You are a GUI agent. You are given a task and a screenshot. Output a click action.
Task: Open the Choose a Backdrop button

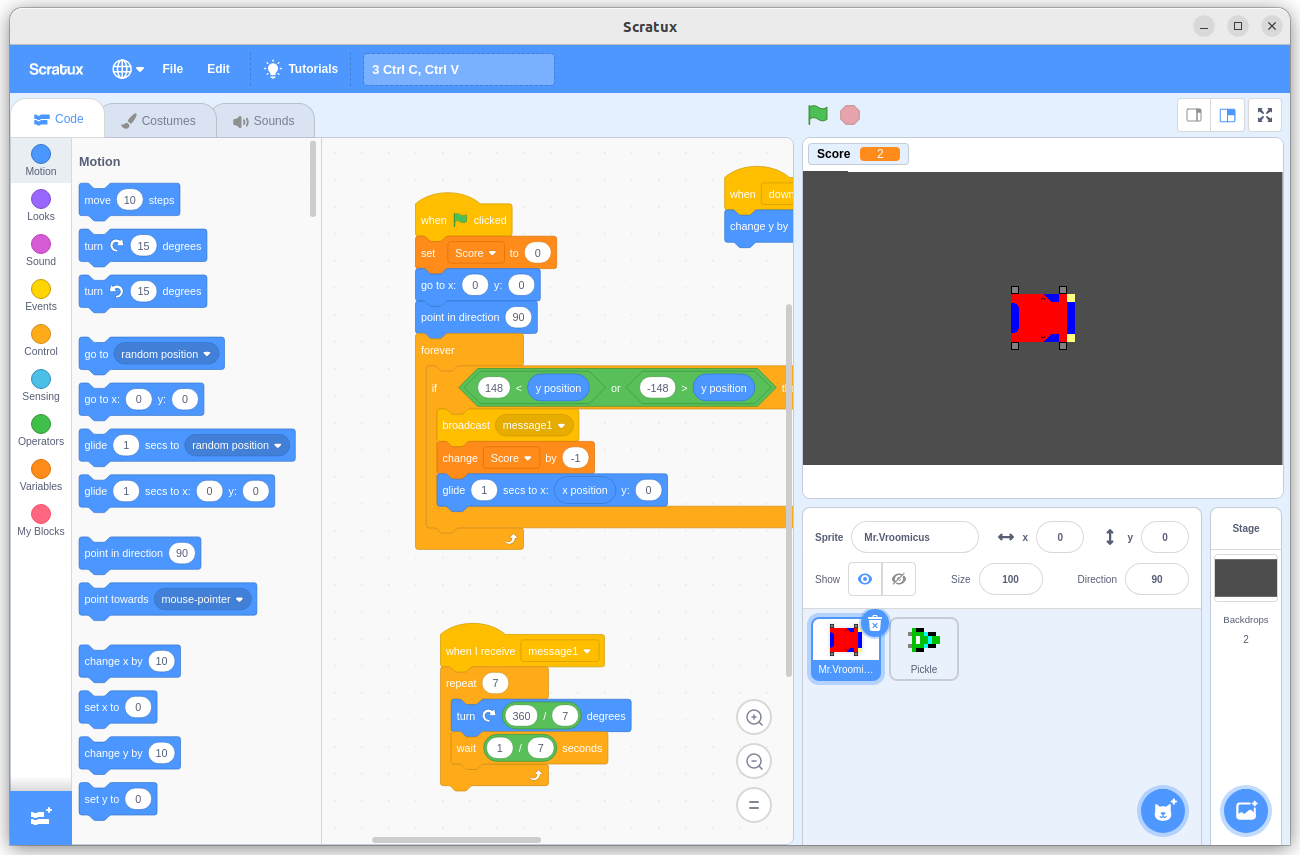coord(1246,810)
